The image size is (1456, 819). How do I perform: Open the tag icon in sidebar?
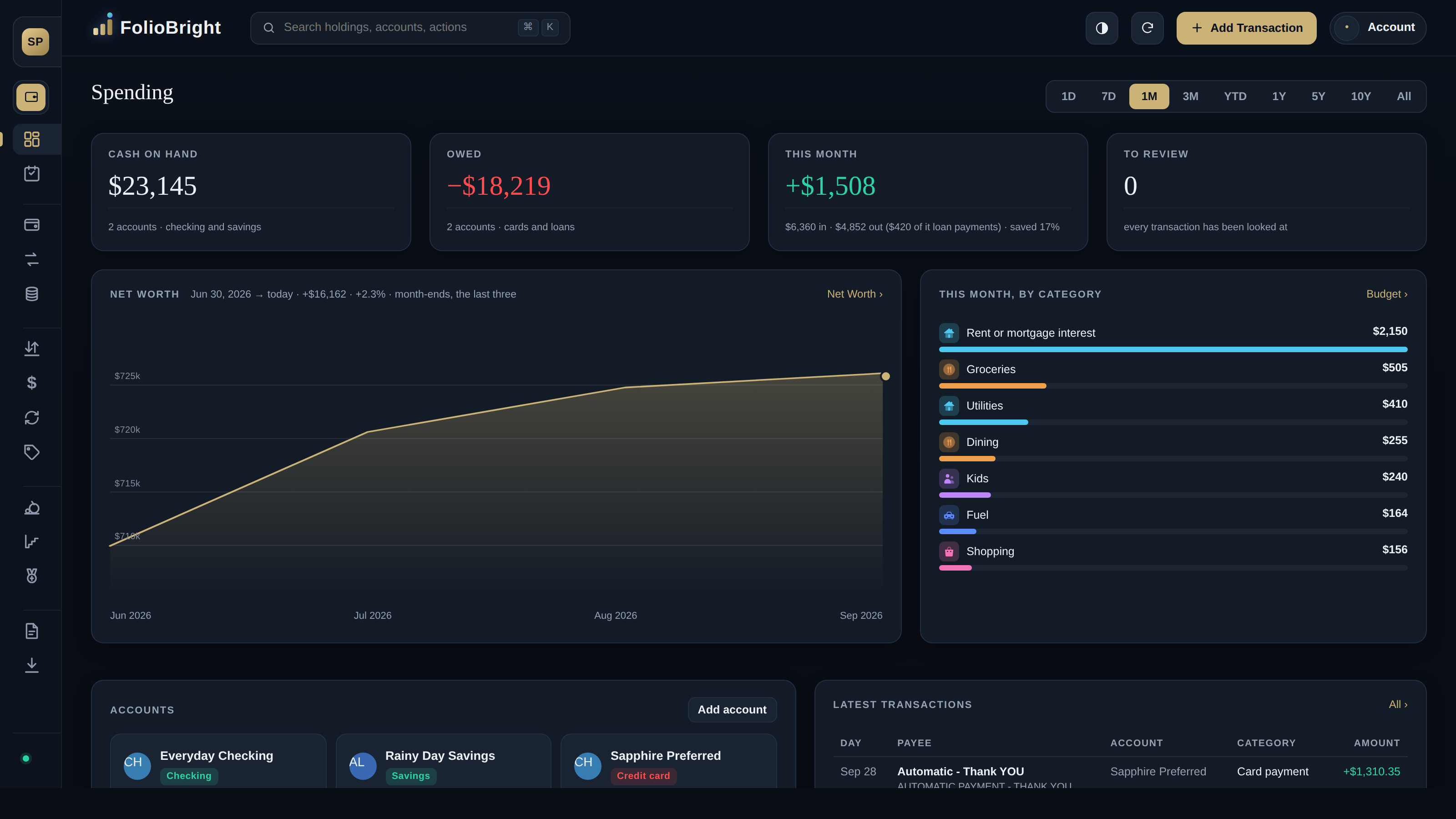point(32,452)
